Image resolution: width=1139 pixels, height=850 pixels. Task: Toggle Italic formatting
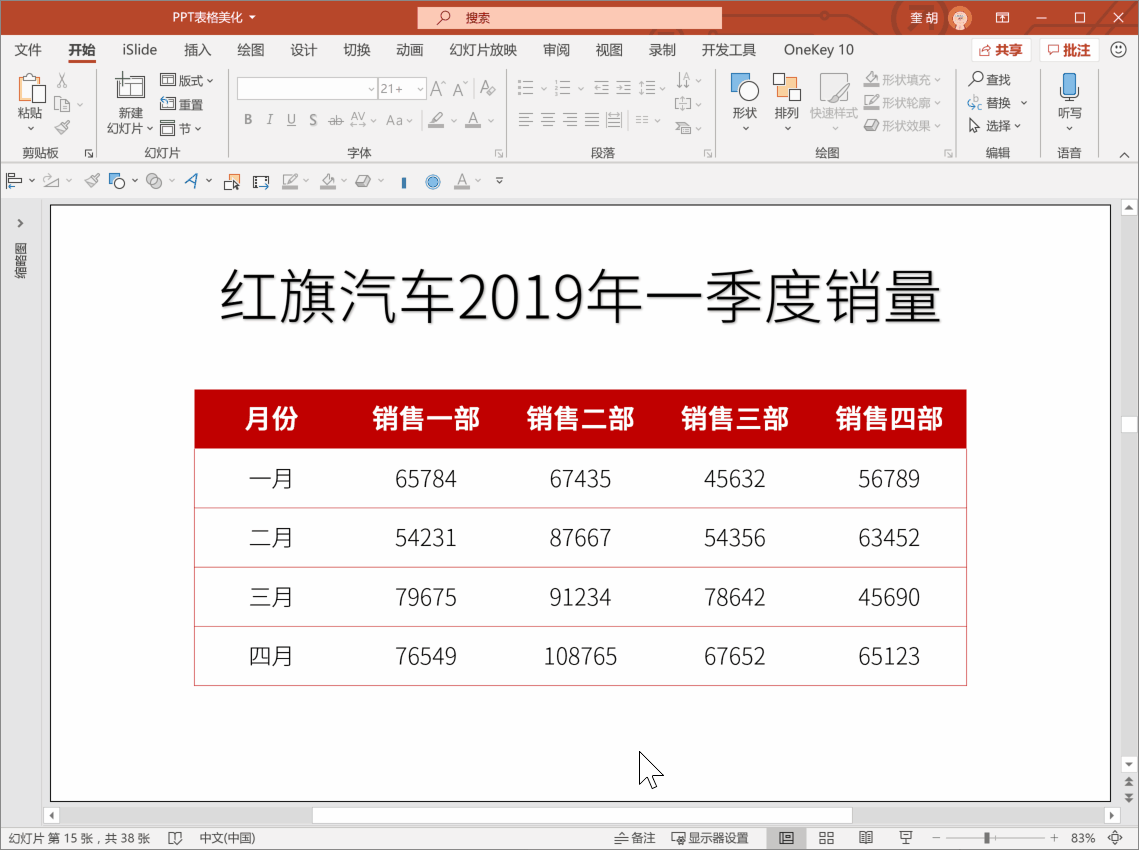point(269,120)
